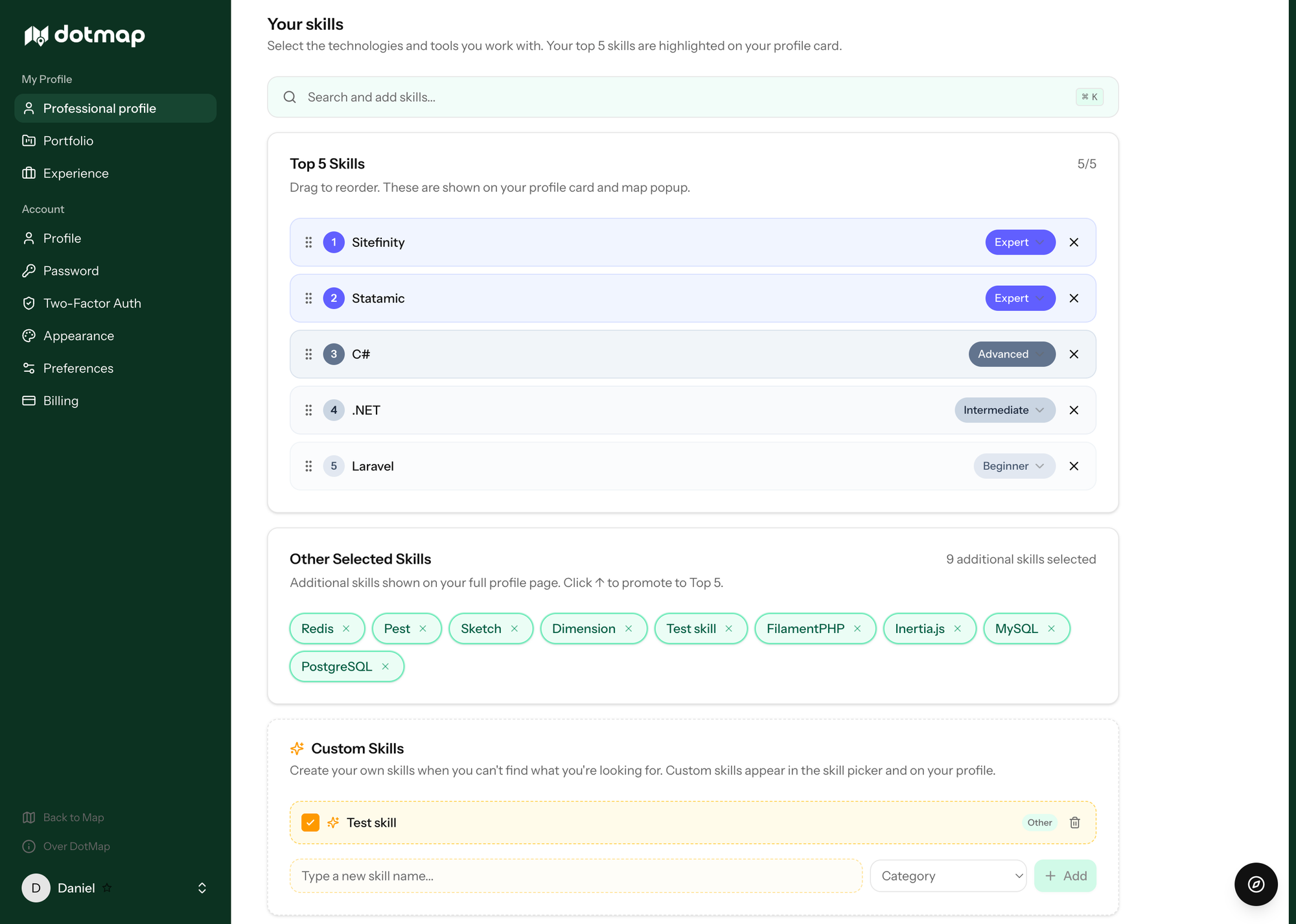The height and width of the screenshot is (924, 1296).
Task: Uncheck the Test skill checkbox
Action: [310, 822]
